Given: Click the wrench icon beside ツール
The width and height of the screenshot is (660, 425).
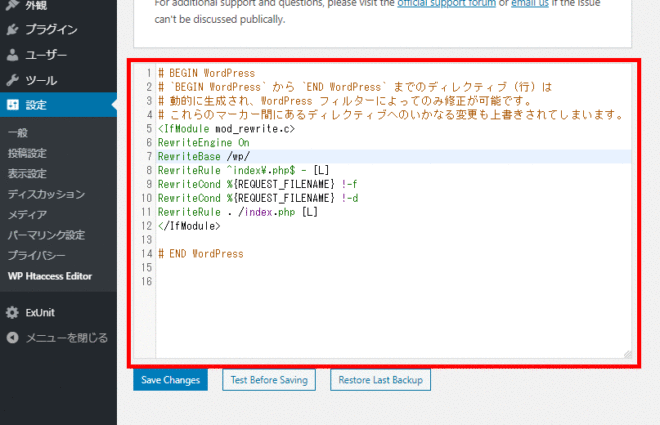Looking at the screenshot, I should (x=13, y=80).
